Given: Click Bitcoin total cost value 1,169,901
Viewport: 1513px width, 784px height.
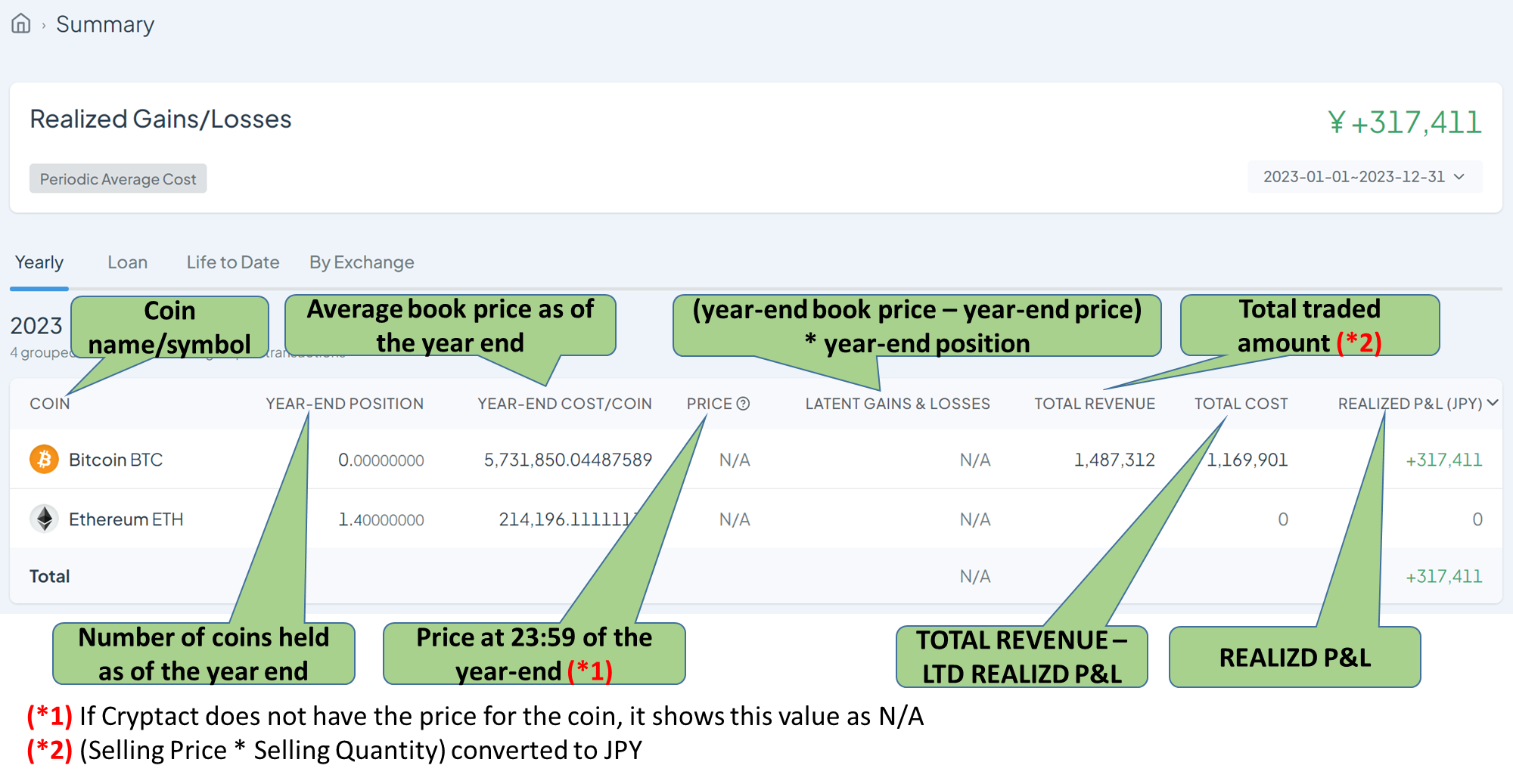Looking at the screenshot, I should 1247,460.
